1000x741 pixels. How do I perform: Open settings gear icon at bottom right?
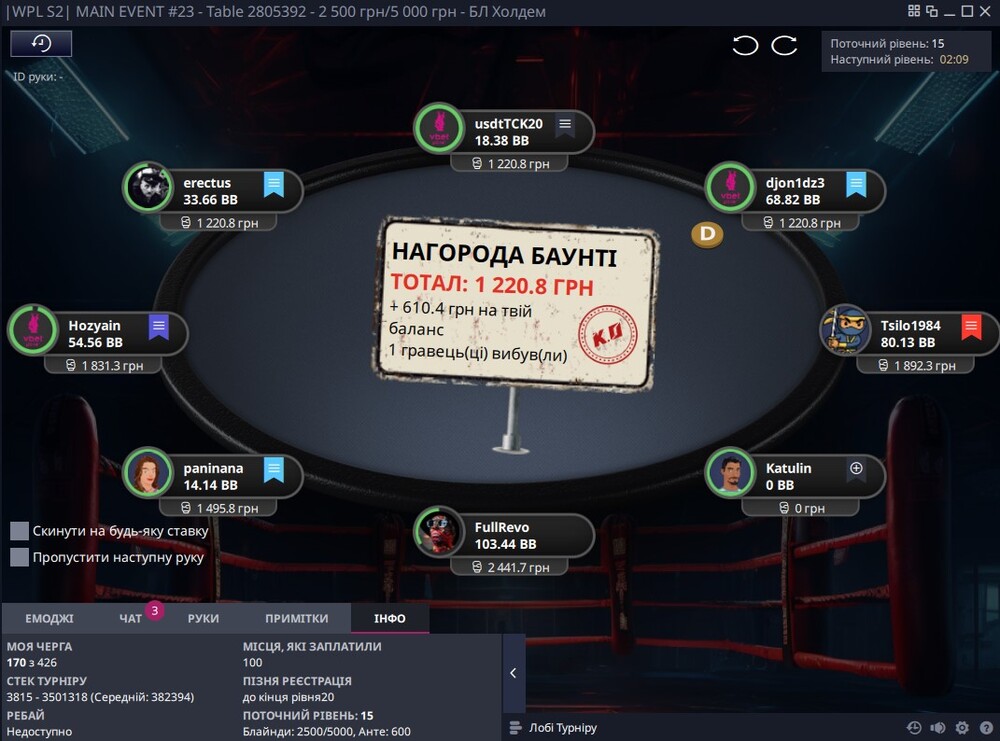coord(962,728)
